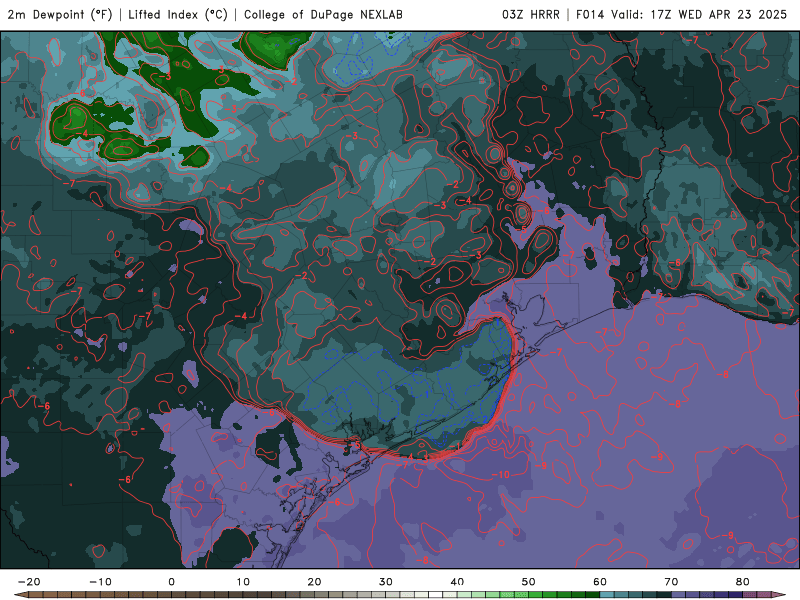The width and height of the screenshot is (800, 600).
Task: Click the "0" label on the color scale
Action: point(171,582)
